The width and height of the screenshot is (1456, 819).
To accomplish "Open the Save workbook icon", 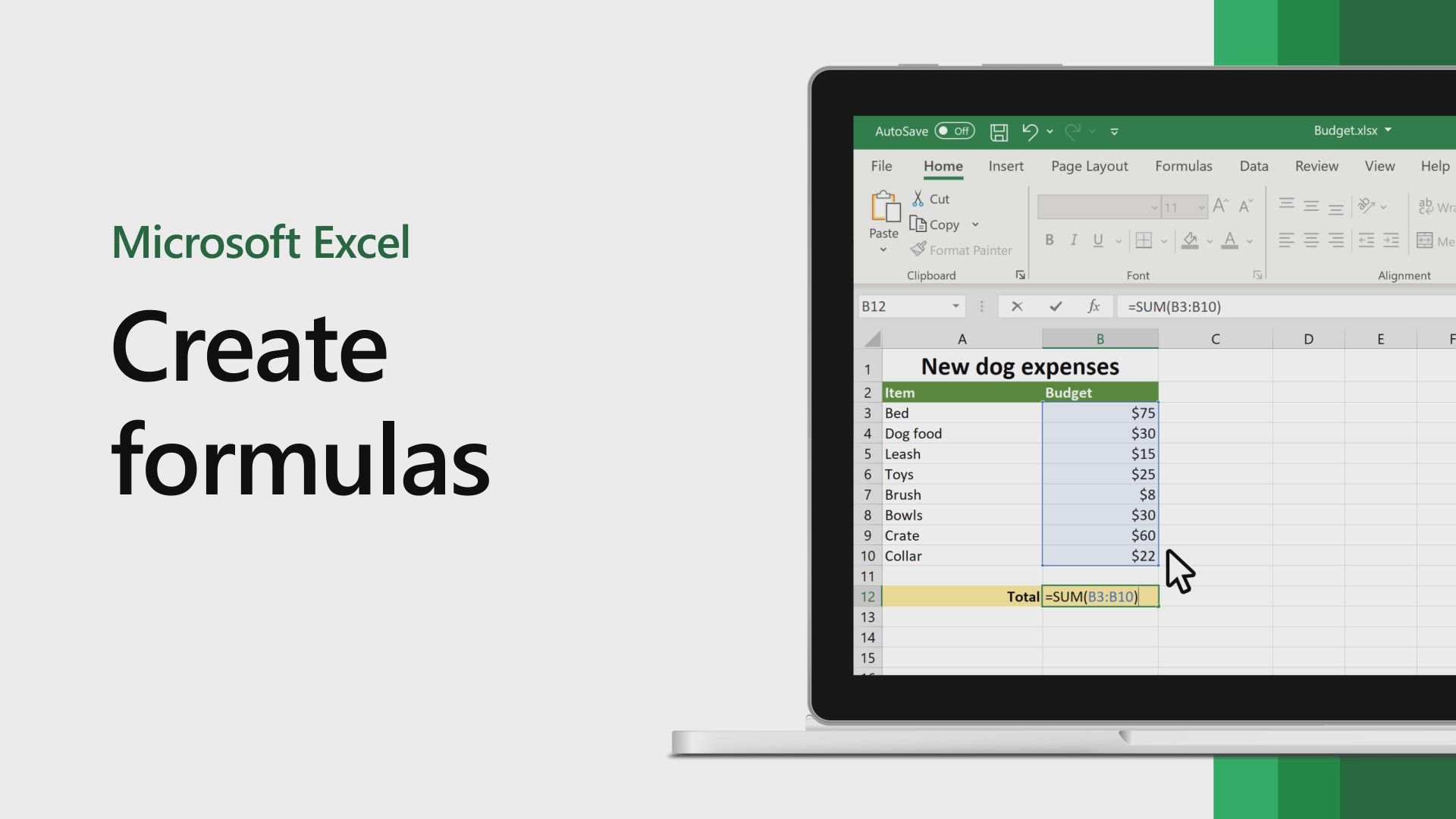I will coord(997,131).
